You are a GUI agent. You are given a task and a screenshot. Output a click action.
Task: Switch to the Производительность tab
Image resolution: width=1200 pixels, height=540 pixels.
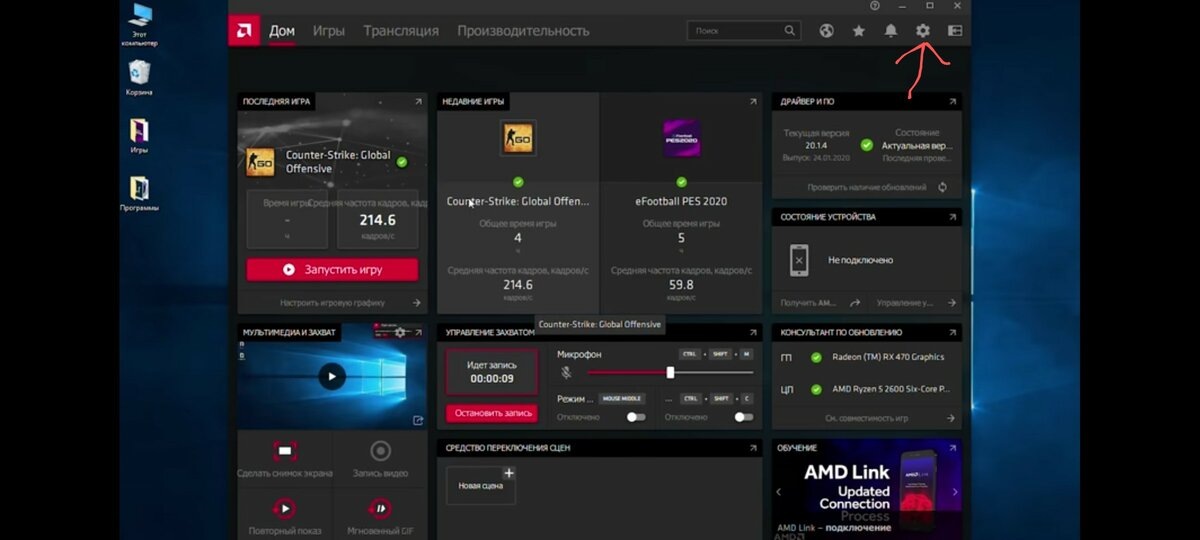(523, 31)
